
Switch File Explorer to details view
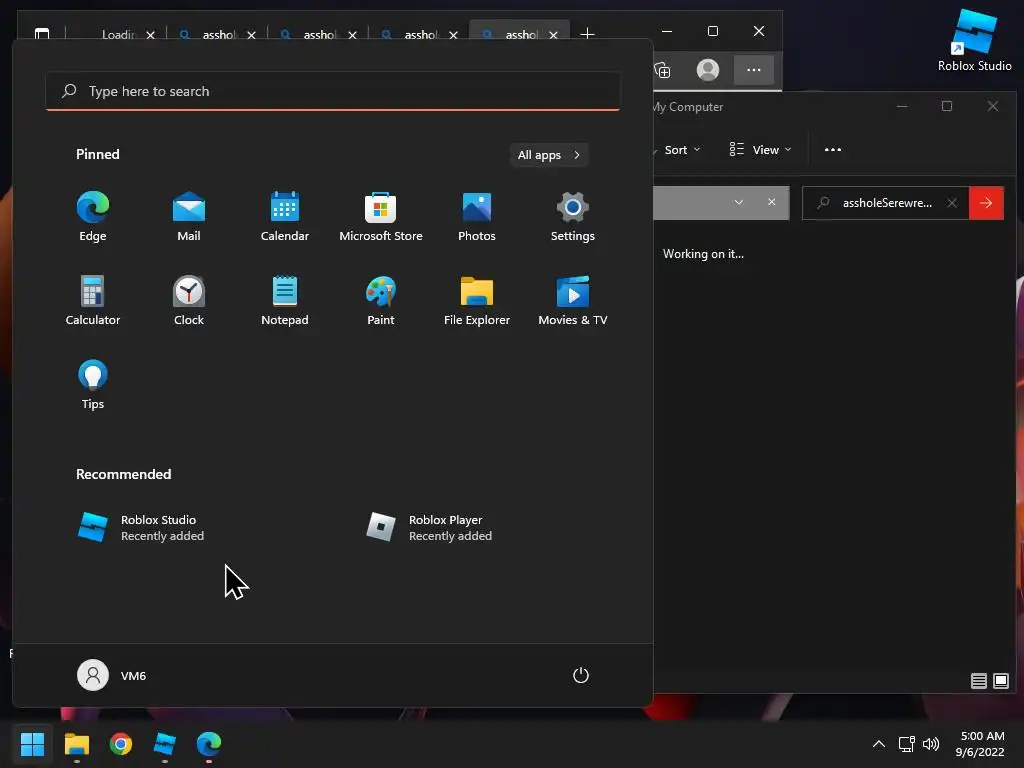[978, 681]
